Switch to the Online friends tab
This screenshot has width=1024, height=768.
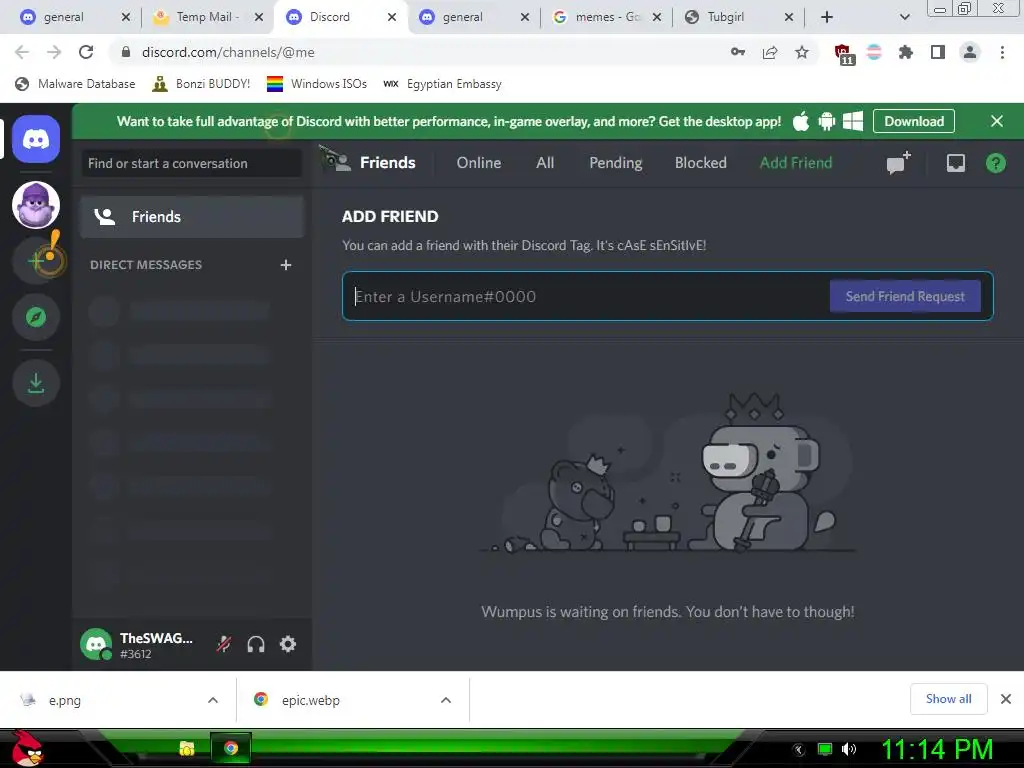(x=479, y=163)
